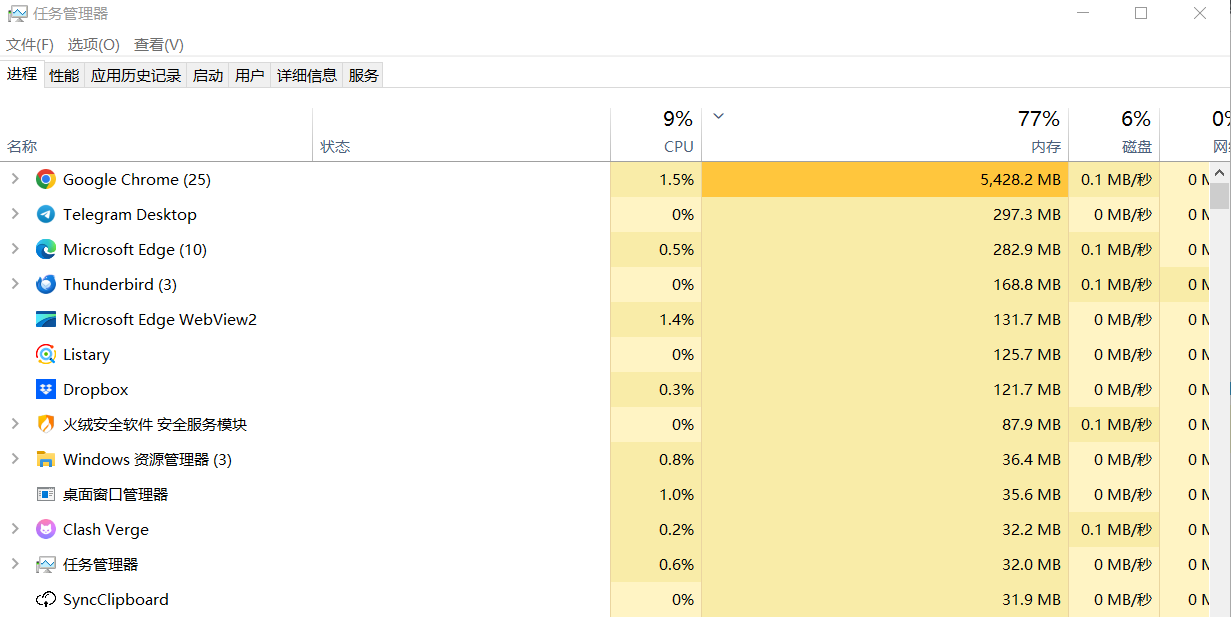The width and height of the screenshot is (1231, 617).
Task: Sort by the 内存 column header
Action: [x=885, y=134]
